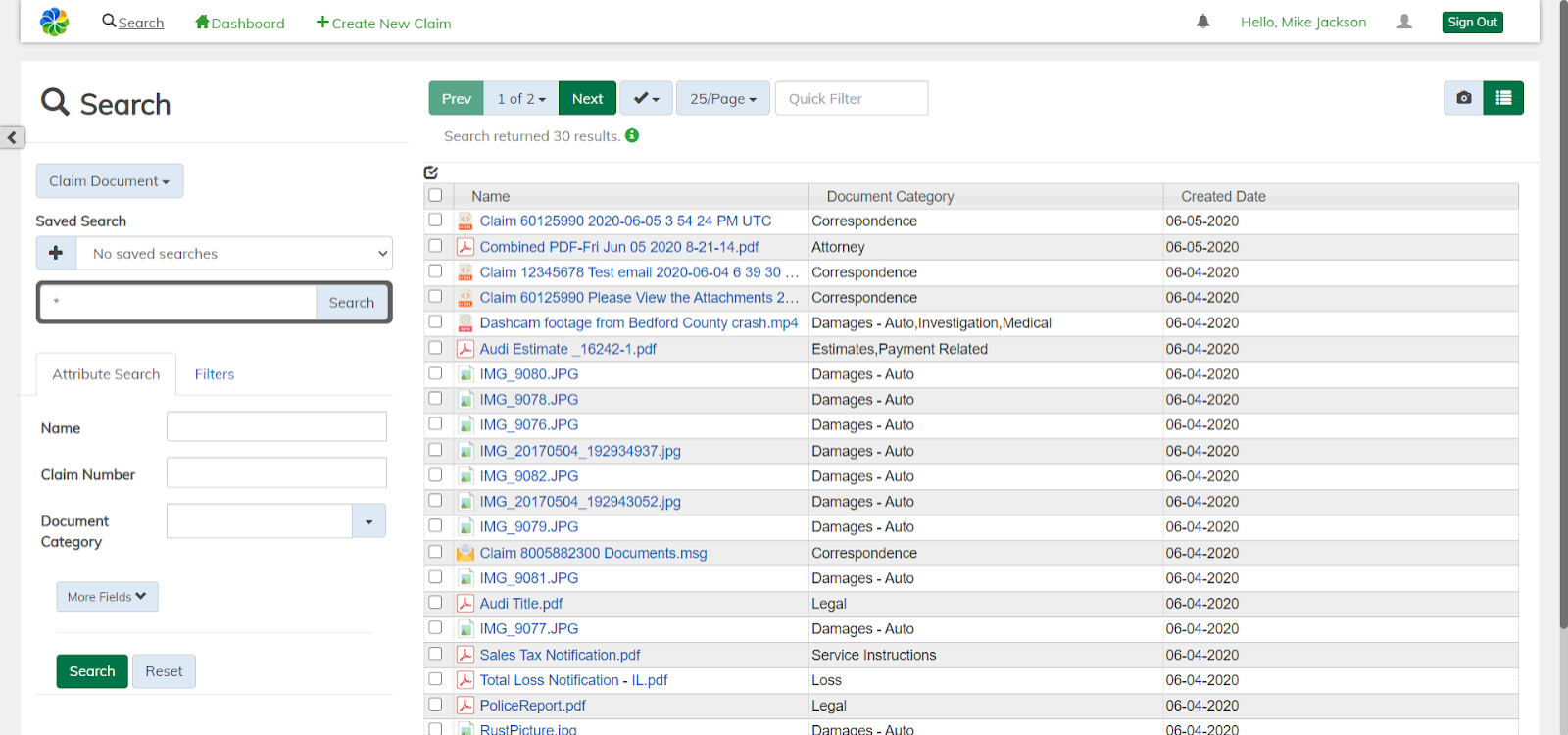
Task: Open Total Loss Notification - IL.pdf link
Action: pos(573,680)
